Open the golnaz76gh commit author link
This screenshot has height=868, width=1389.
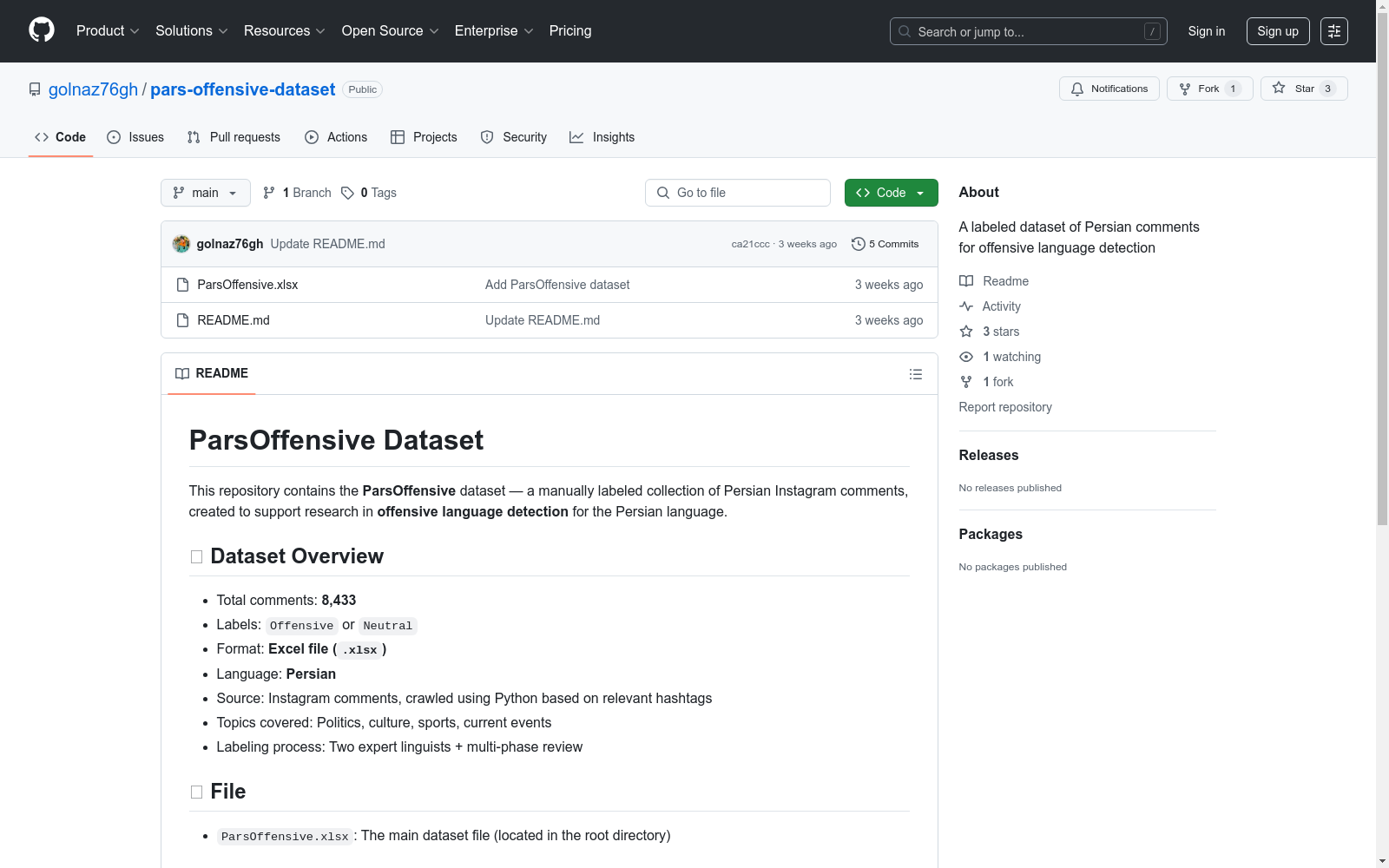pos(230,244)
